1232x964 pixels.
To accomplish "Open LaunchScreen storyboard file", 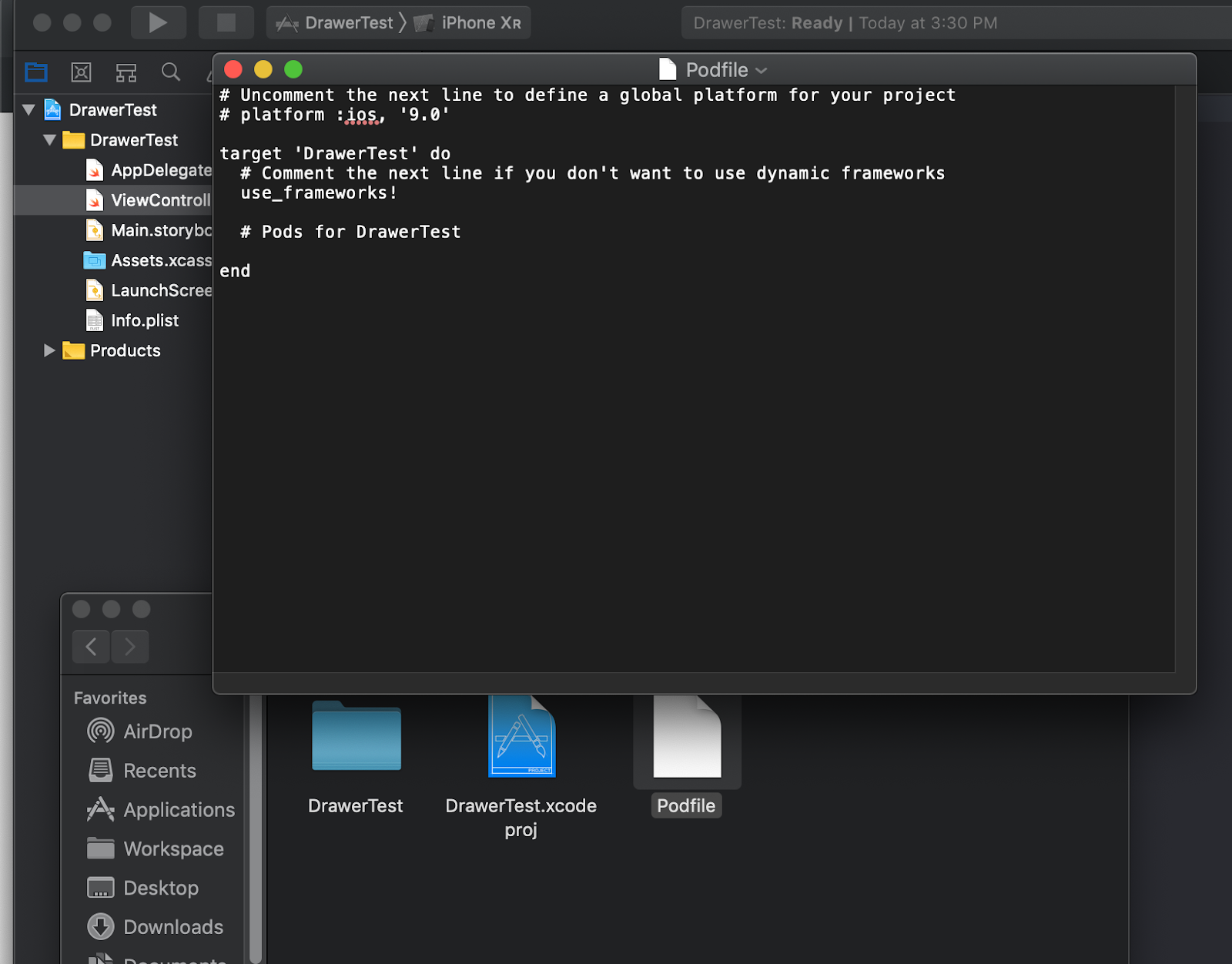I will click(x=149, y=290).
